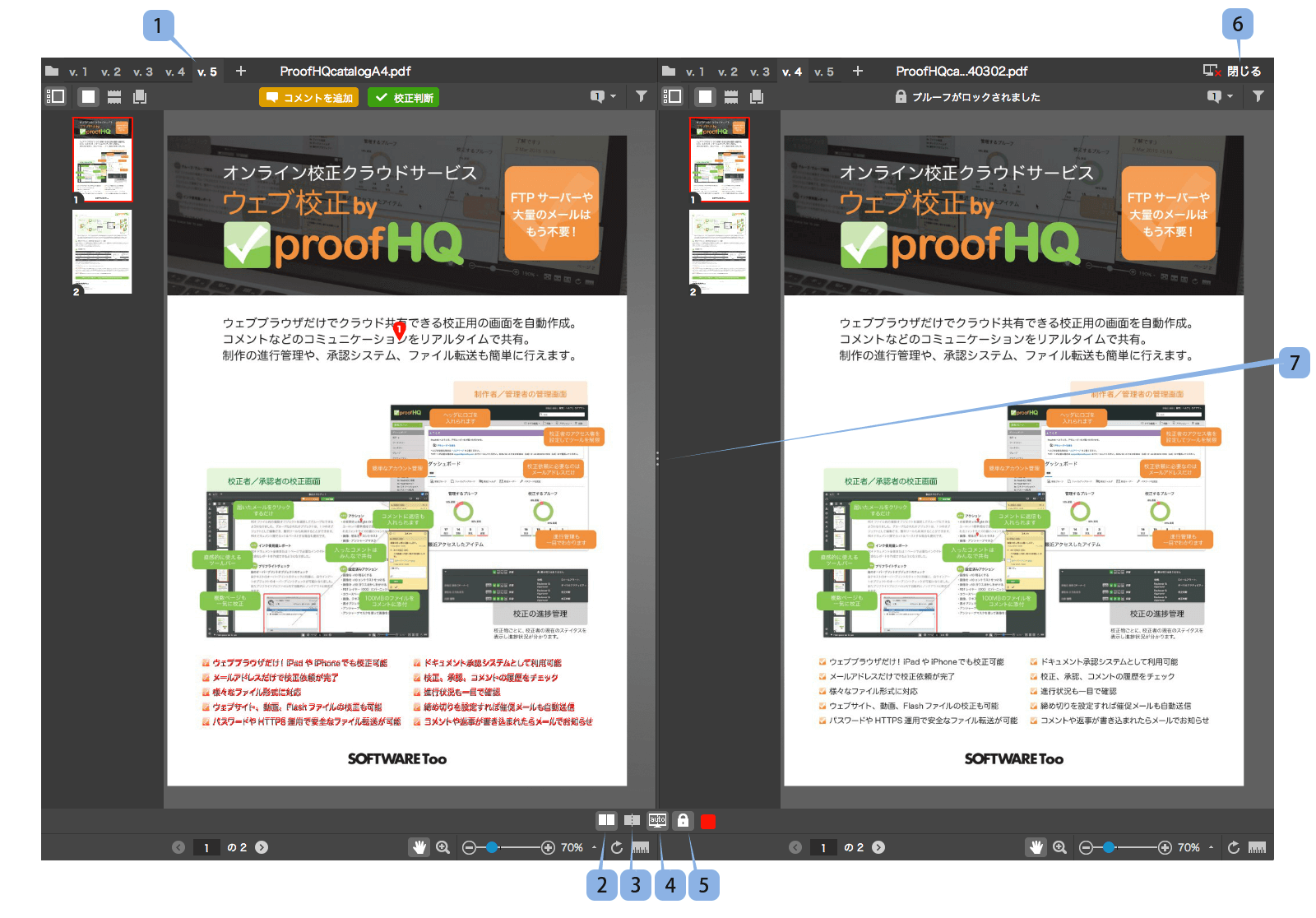The width and height of the screenshot is (1316, 918).
Task: Click the コメントを追加 button
Action: point(310,97)
